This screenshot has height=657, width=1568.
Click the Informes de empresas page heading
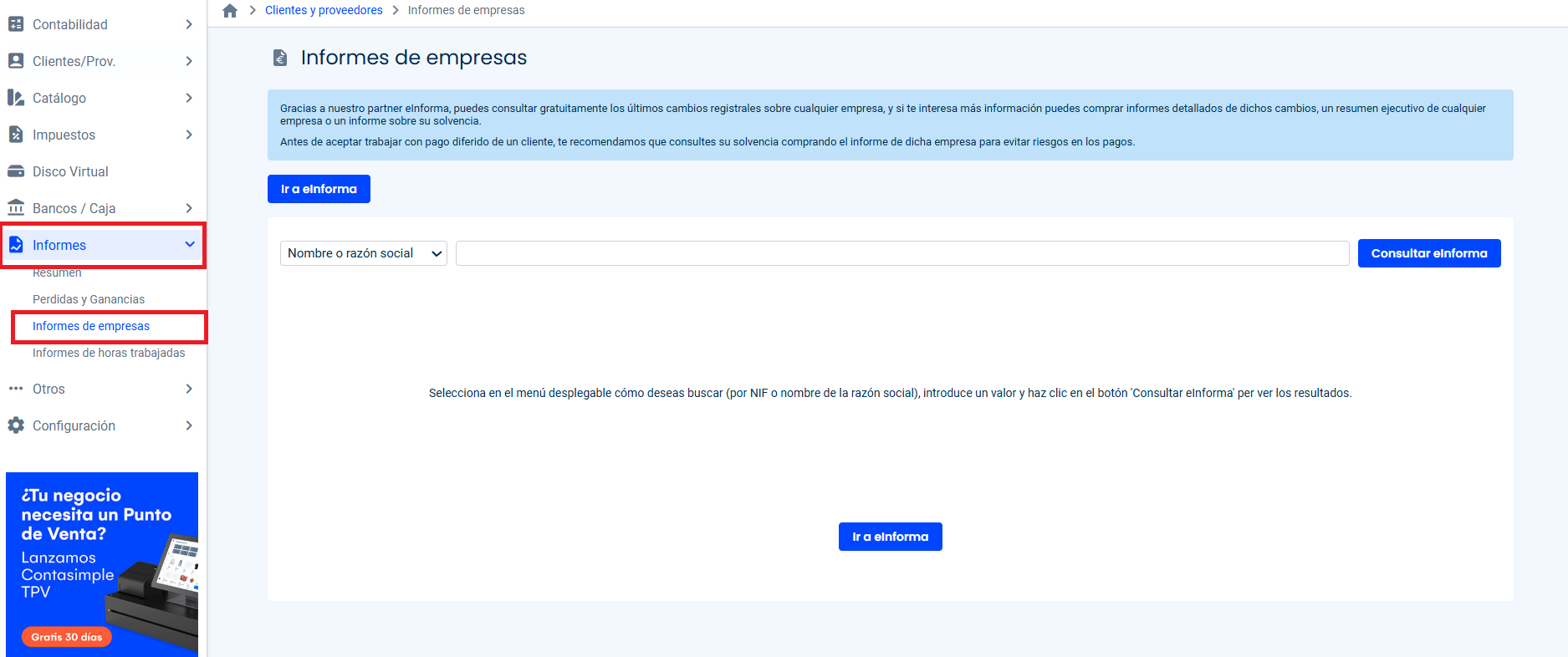414,58
